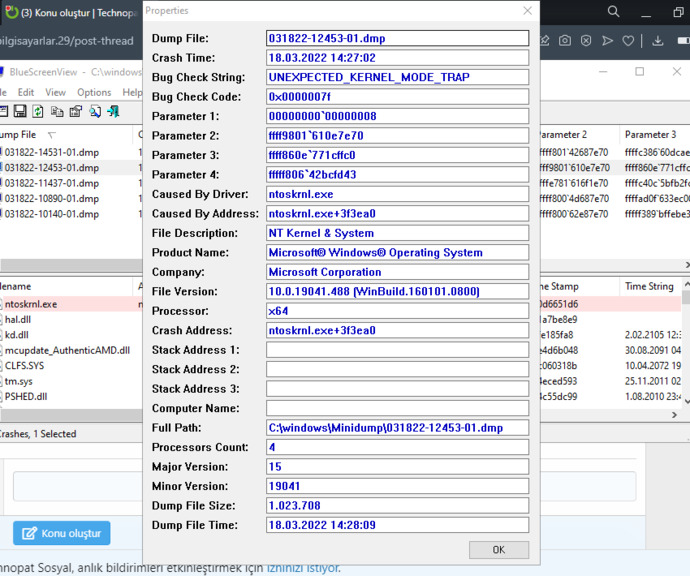
Task: Click the Processors Count field
Action: (397, 447)
